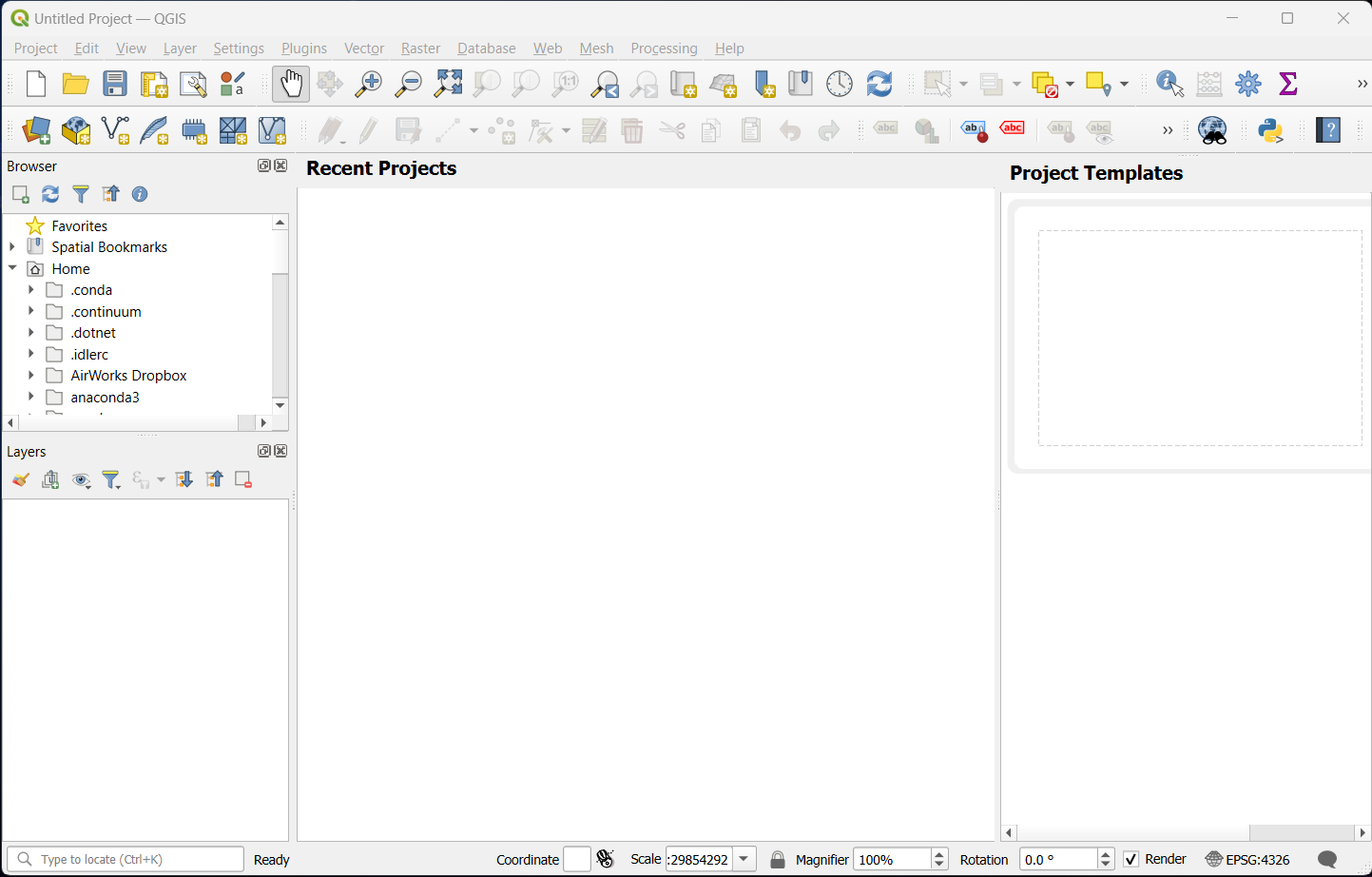Open the Layer menu
The width and height of the screenshot is (1372, 877).
pyautogui.click(x=180, y=49)
